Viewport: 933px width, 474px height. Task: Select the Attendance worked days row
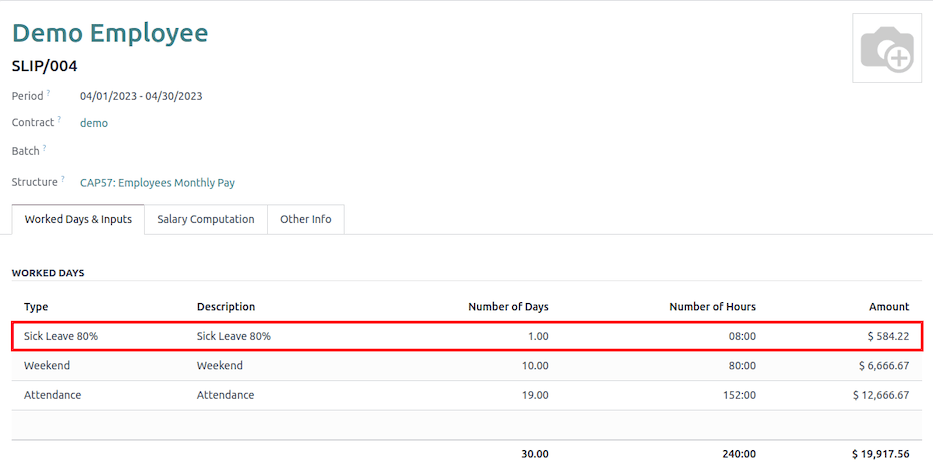[x=53, y=395]
